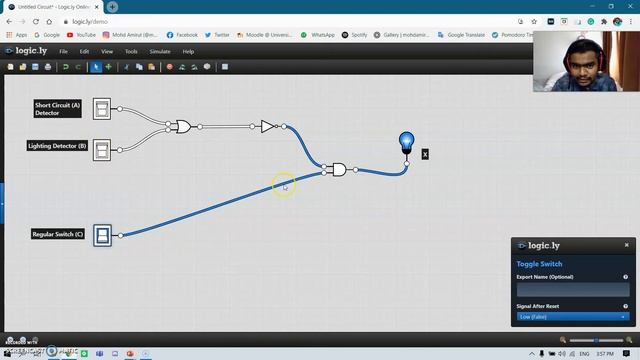Open PowerPoint from the taskbar
Image resolution: width=640 pixels, height=360 pixels.
tap(130, 353)
